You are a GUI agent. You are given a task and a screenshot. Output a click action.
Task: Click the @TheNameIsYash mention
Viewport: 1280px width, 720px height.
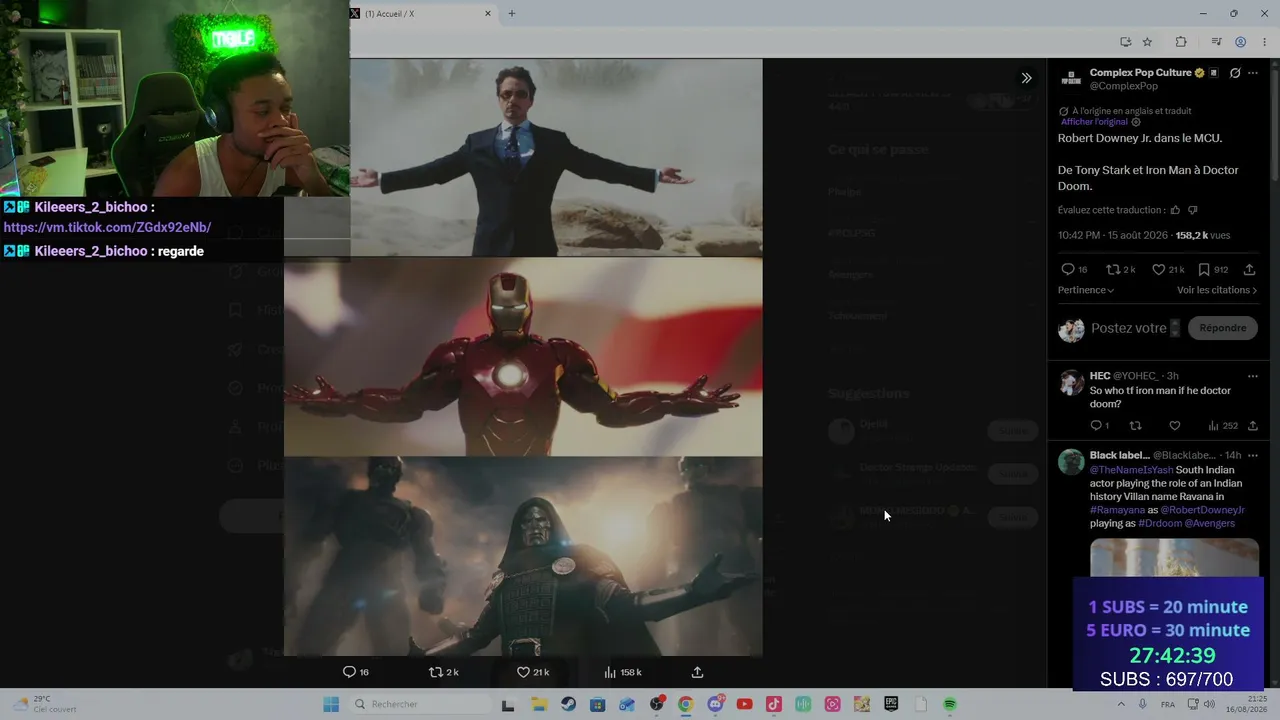coord(1131,470)
